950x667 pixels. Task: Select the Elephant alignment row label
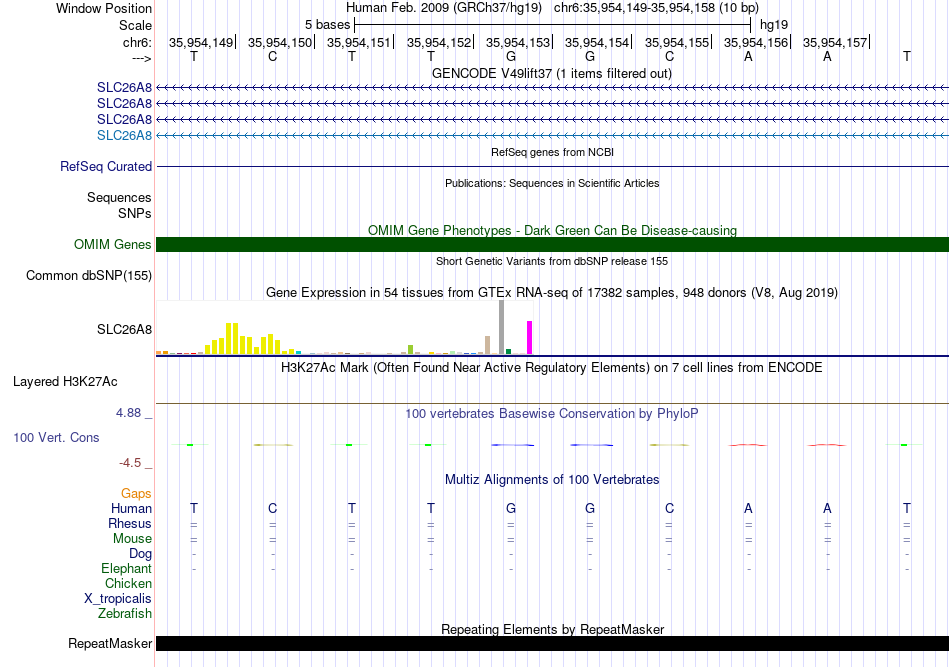pos(127,568)
